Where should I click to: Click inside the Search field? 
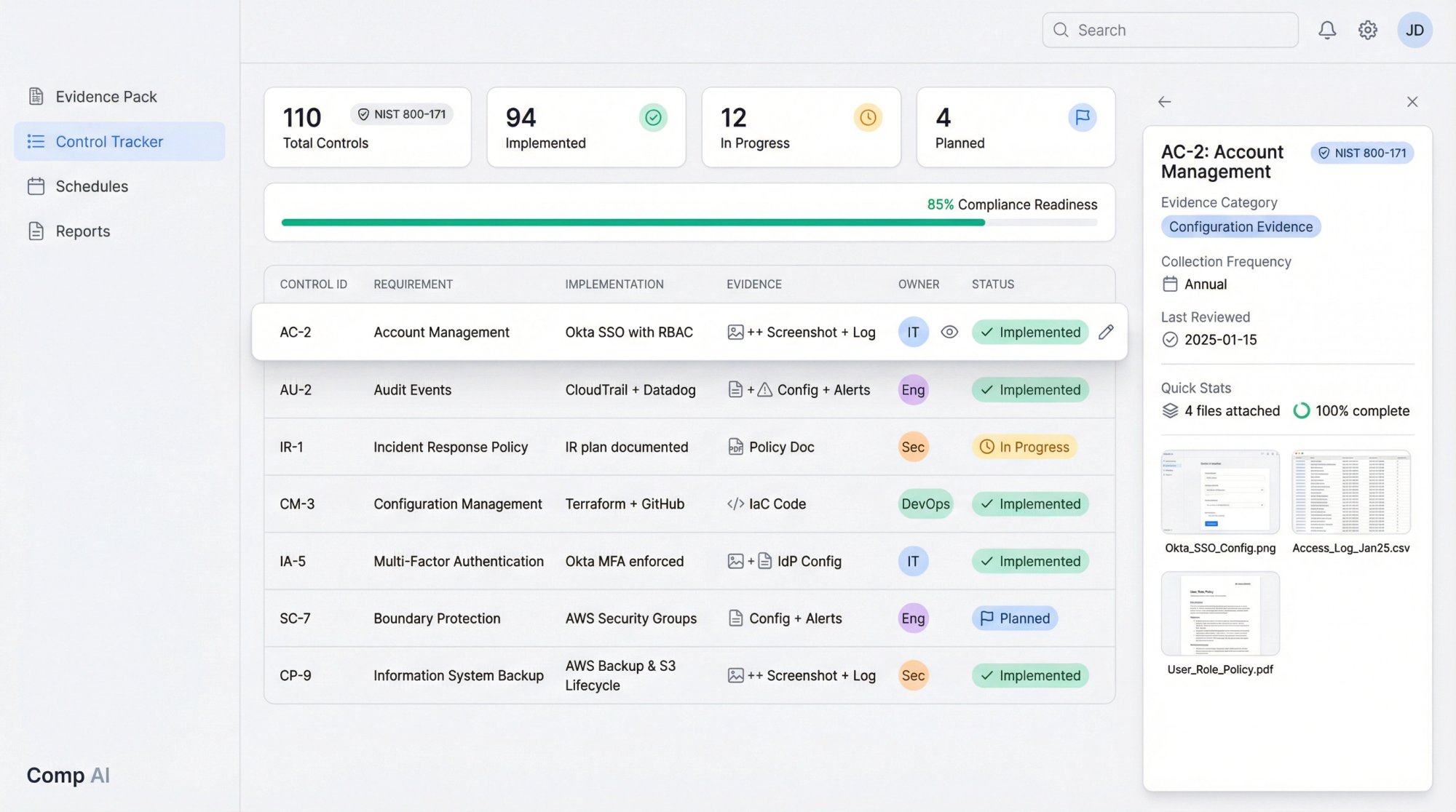tap(1169, 30)
